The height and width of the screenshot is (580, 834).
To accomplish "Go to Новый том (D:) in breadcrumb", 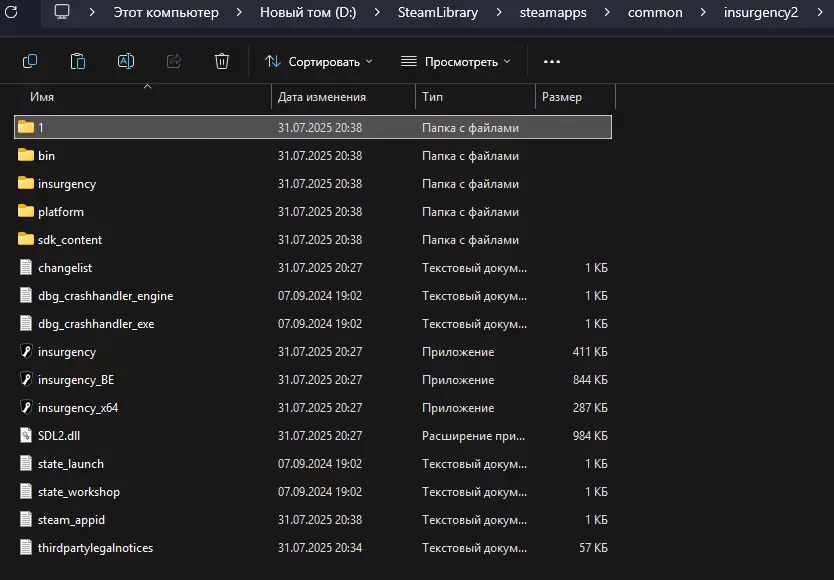I will tap(308, 12).
